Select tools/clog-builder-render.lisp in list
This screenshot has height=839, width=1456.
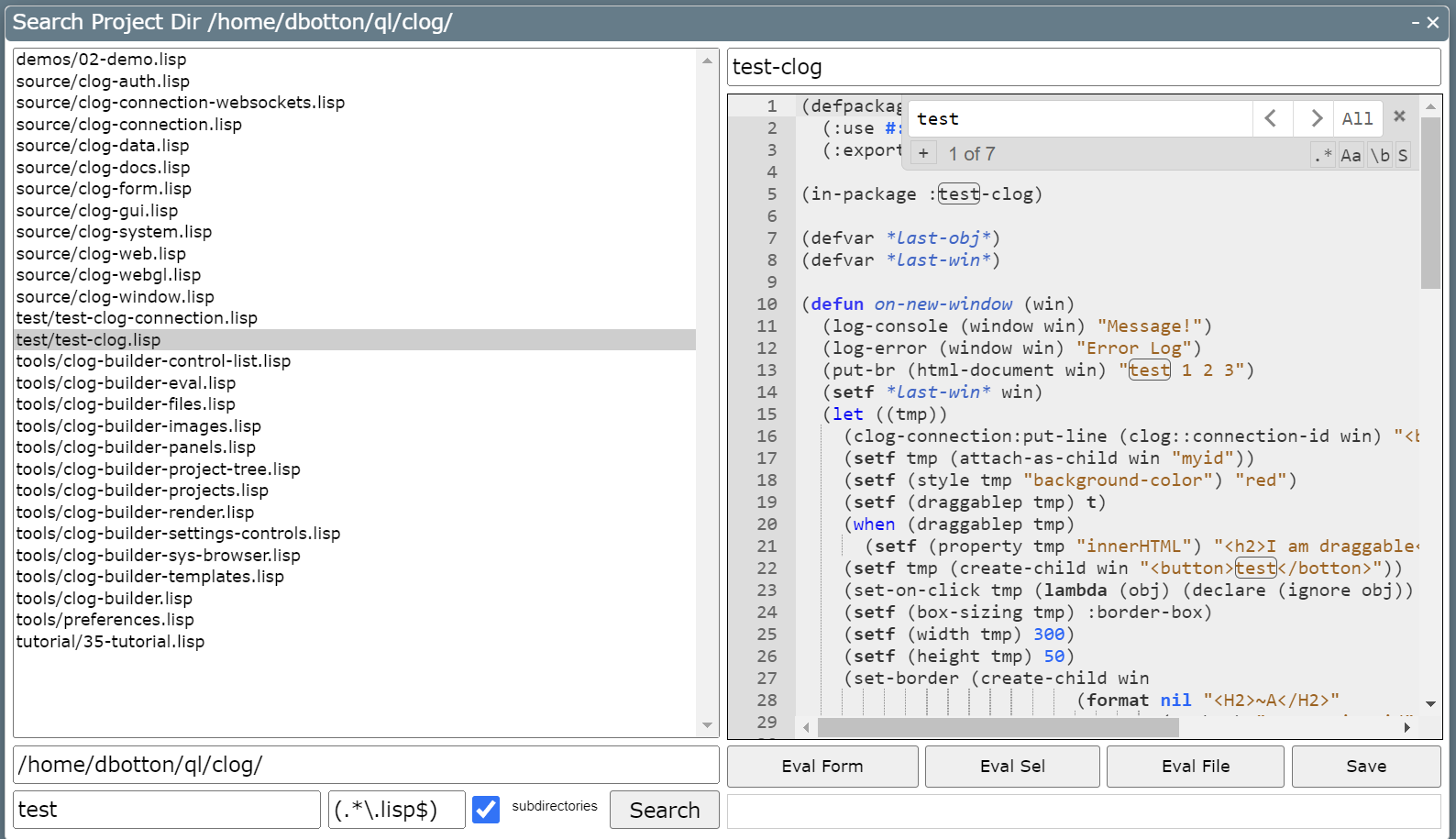135,512
